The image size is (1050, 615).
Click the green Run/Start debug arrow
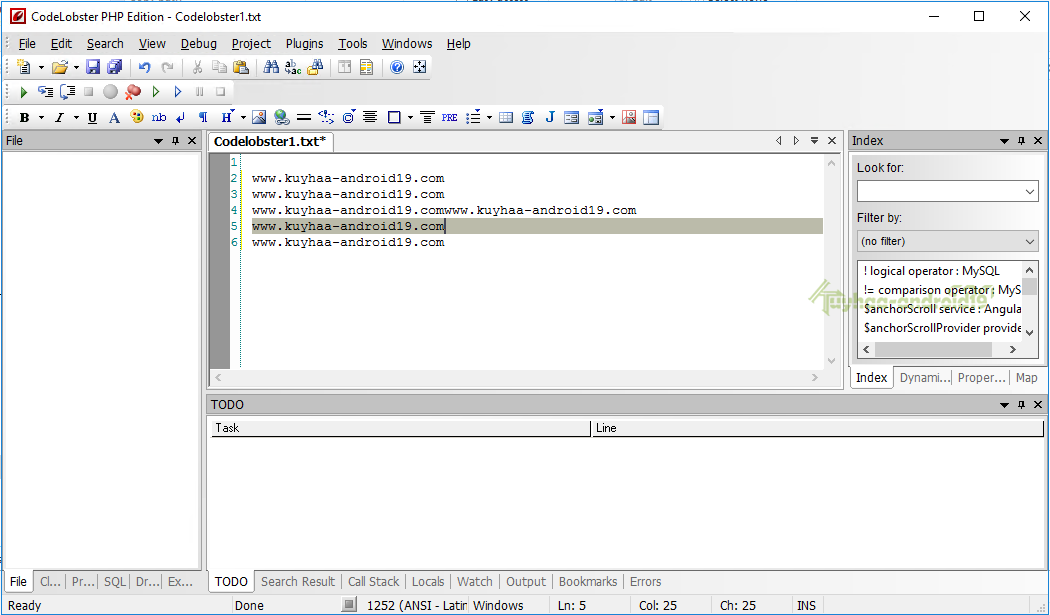point(23,92)
